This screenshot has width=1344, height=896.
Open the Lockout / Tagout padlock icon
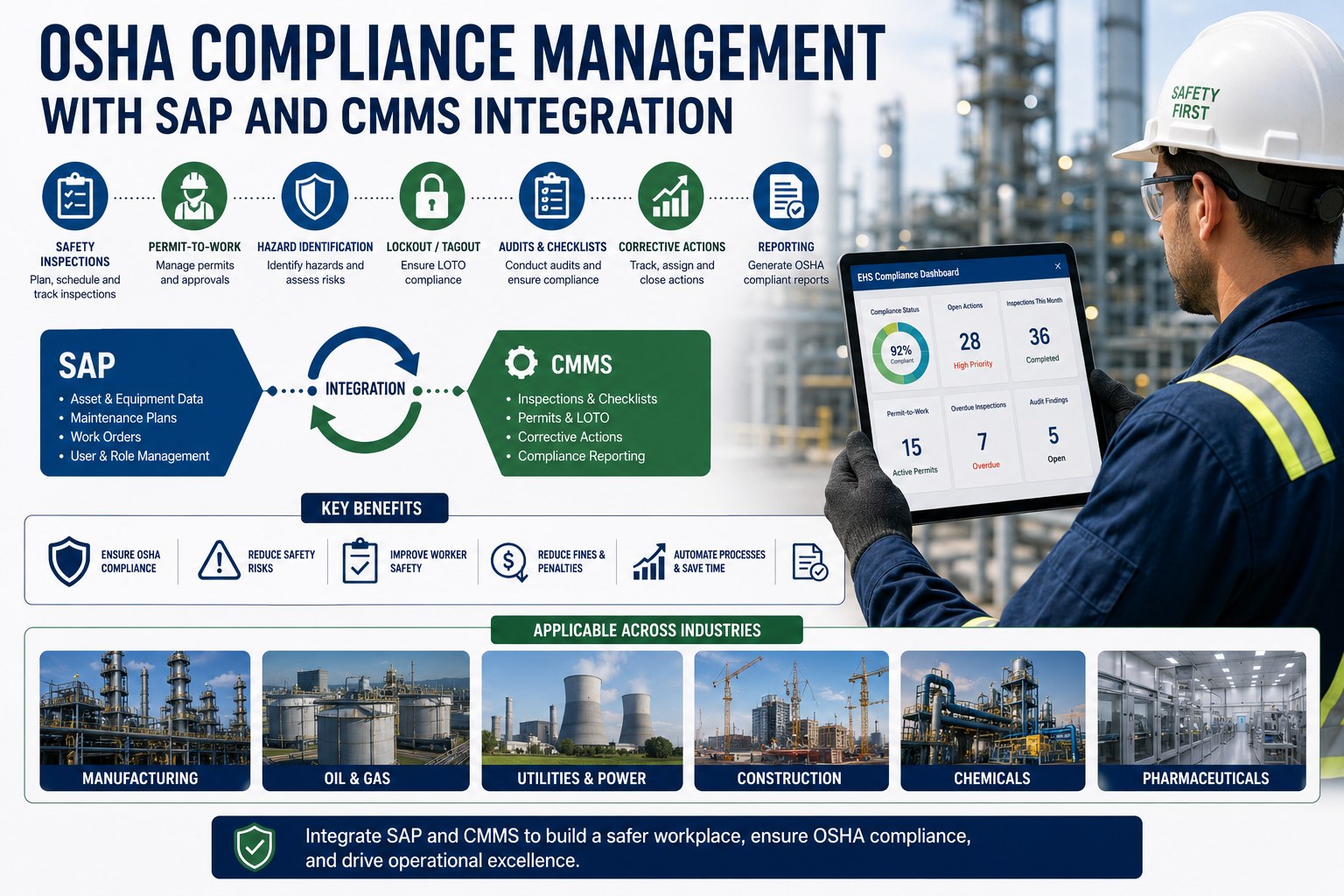(x=432, y=195)
